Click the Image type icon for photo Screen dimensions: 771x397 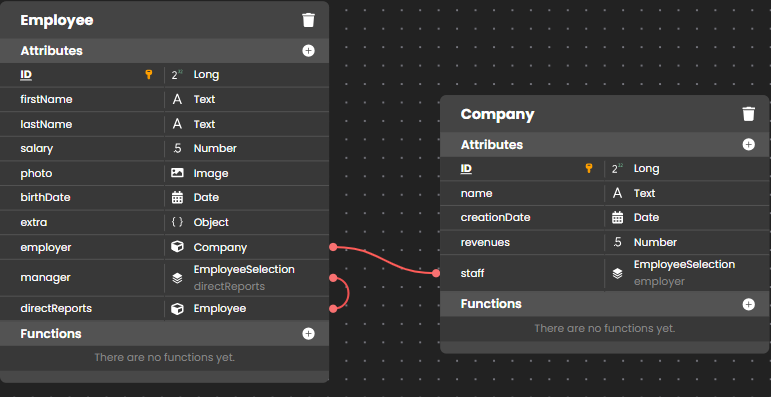click(x=177, y=173)
